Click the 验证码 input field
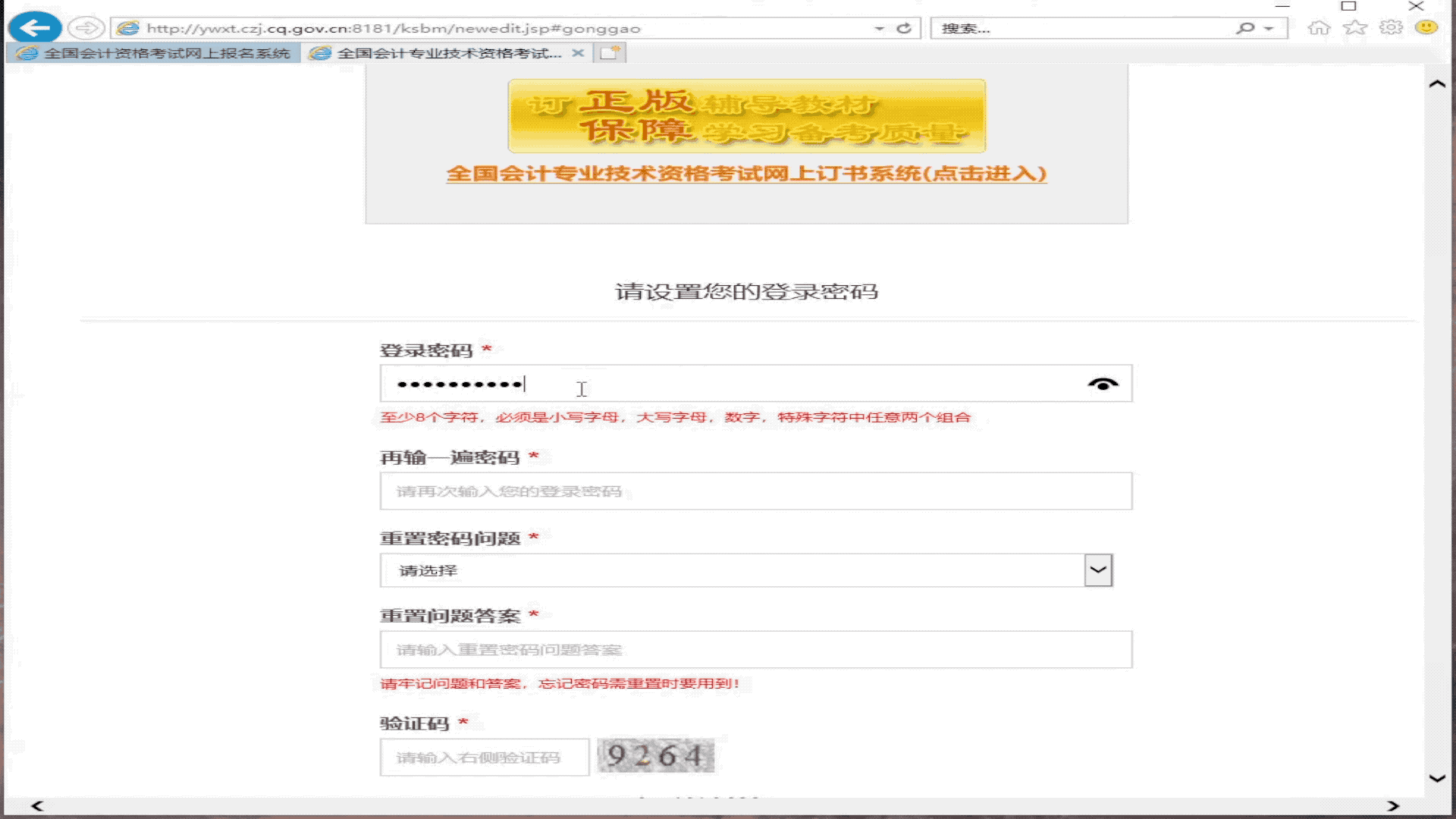 [x=484, y=757]
